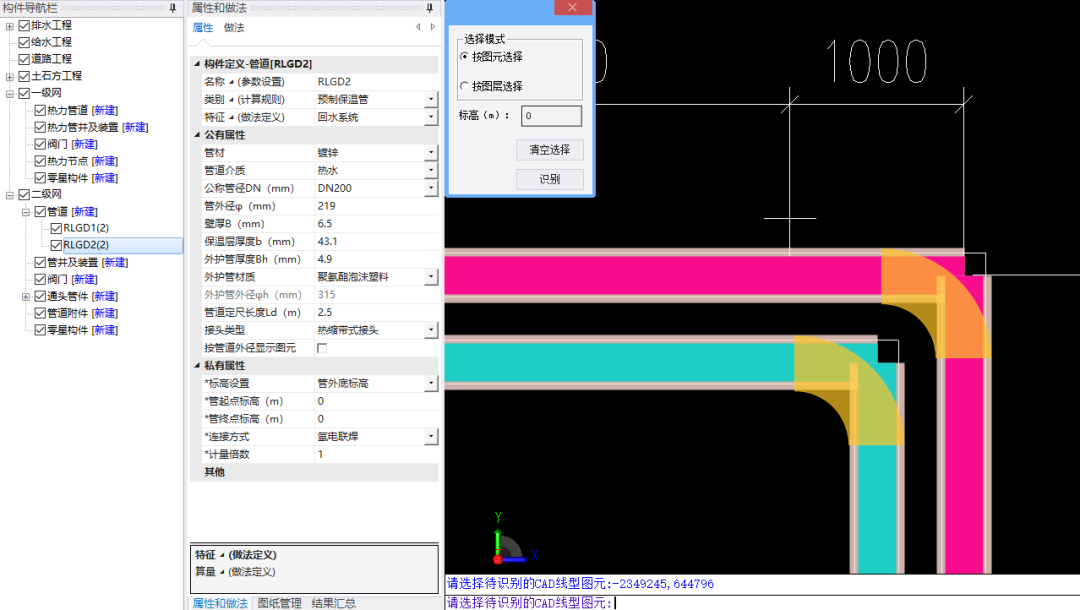
Task: Select the RLGD2(2) tree item
Action: coord(85,245)
